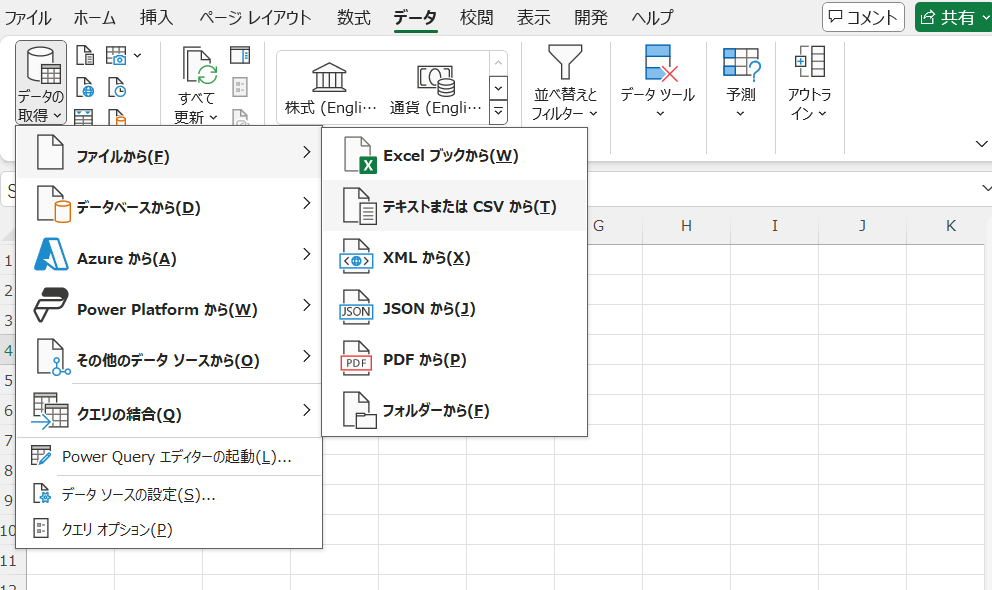Open Forecast (予測) group

coord(741,82)
